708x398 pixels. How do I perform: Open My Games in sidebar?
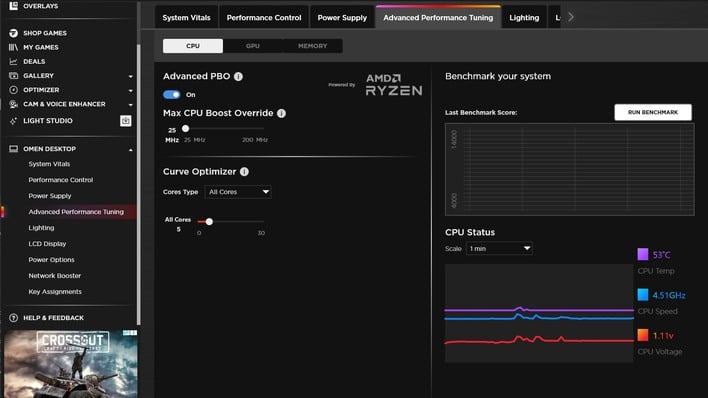pyautogui.click(x=41, y=47)
